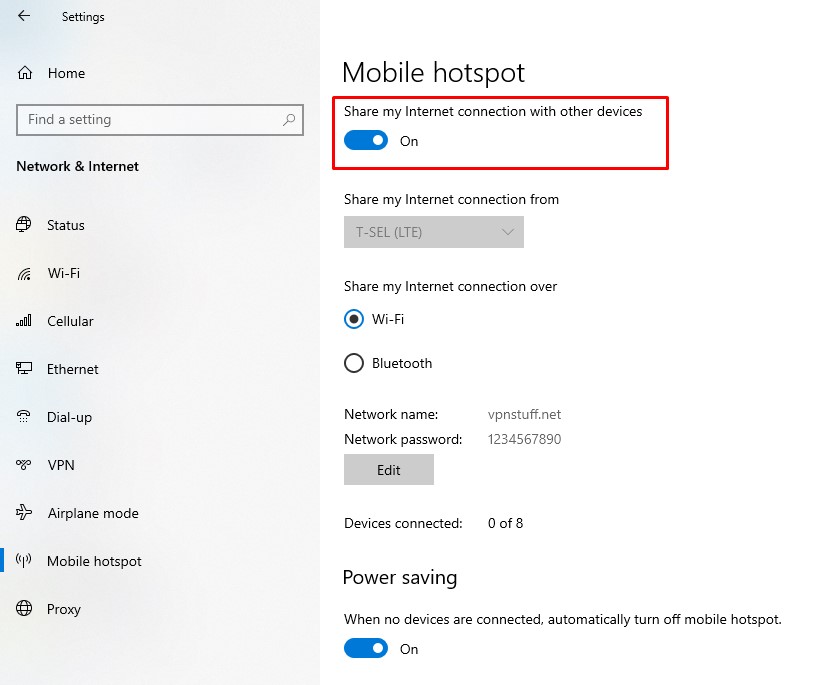Expand the T-SEL (LTE) connection dropdown
Screen dimensions: 836x685
click(x=433, y=232)
